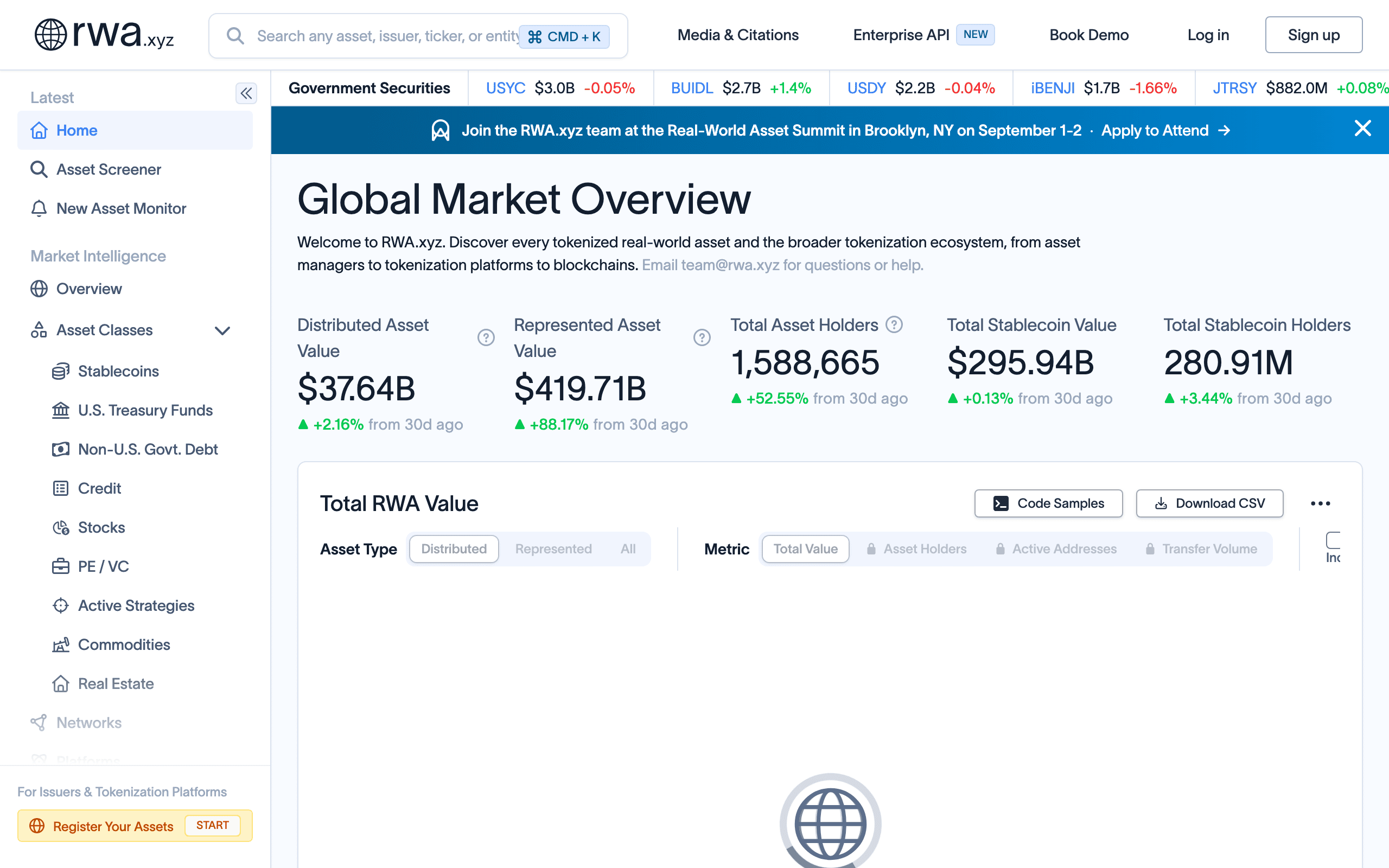Click Government Securities ticker label
Screen dimensions: 1389x868
[369, 88]
